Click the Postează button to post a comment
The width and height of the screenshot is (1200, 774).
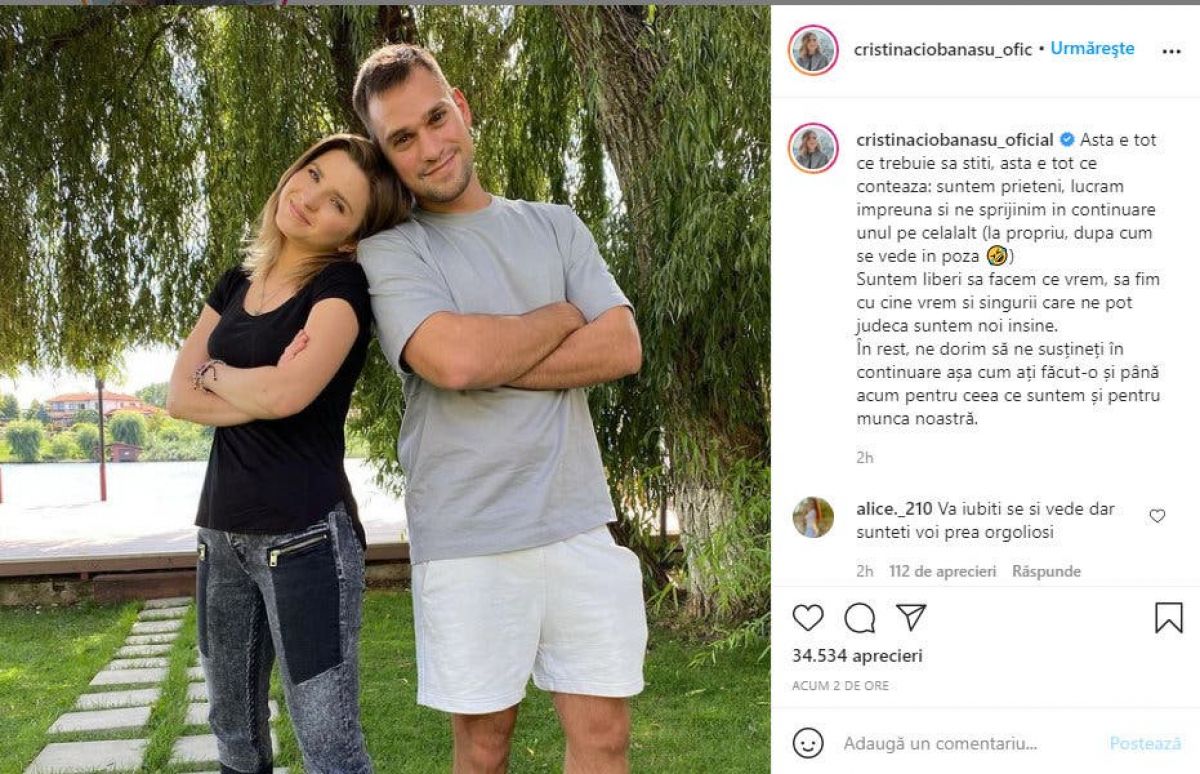coord(1145,744)
